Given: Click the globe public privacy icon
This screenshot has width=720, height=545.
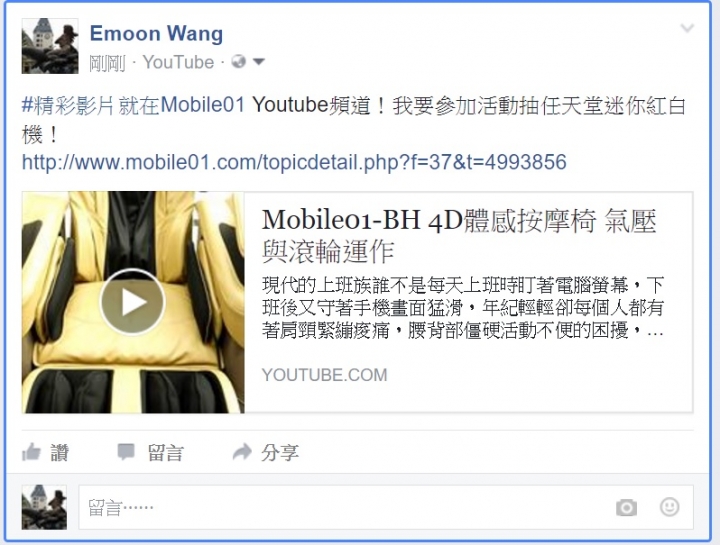Looking at the screenshot, I should [x=238, y=62].
